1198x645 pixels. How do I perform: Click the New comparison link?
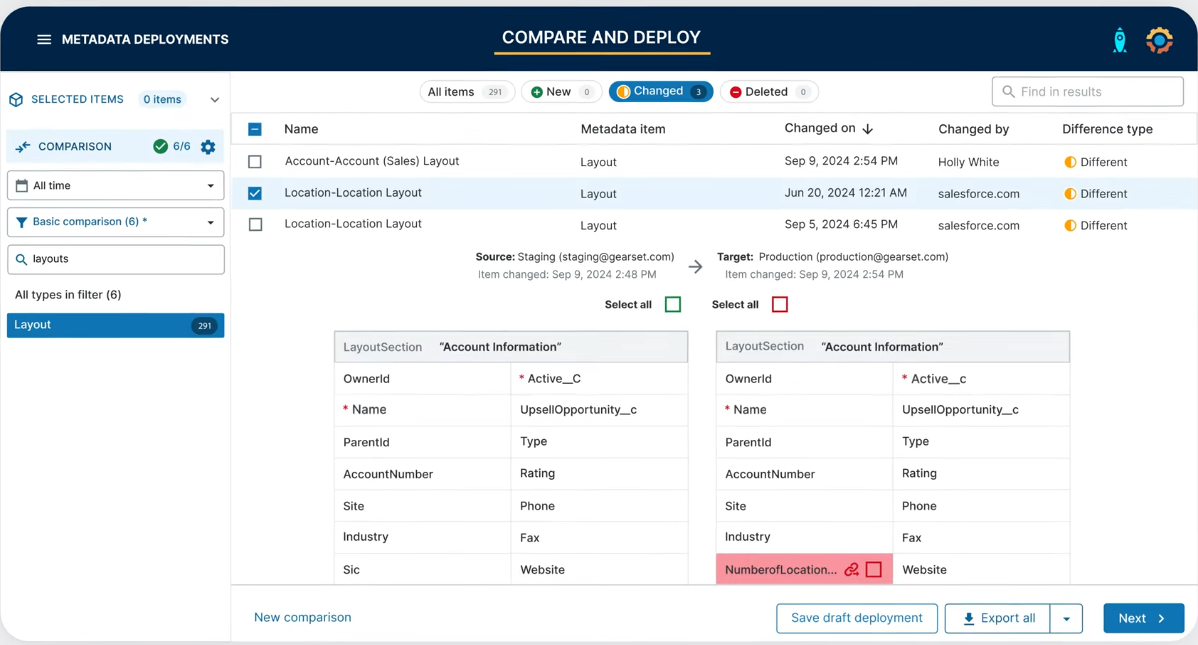click(x=302, y=618)
